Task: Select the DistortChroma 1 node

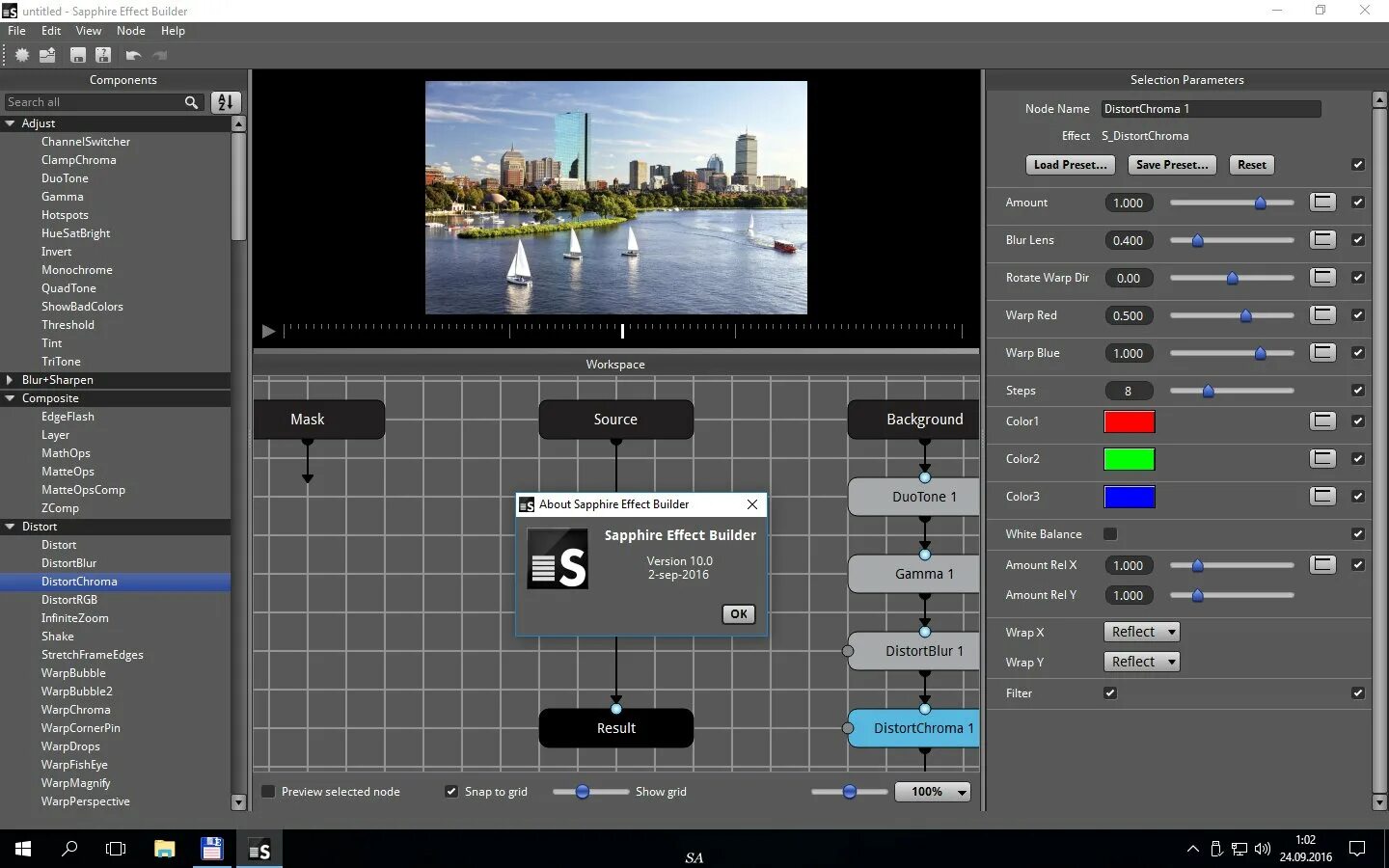Action: pyautogui.click(x=913, y=728)
